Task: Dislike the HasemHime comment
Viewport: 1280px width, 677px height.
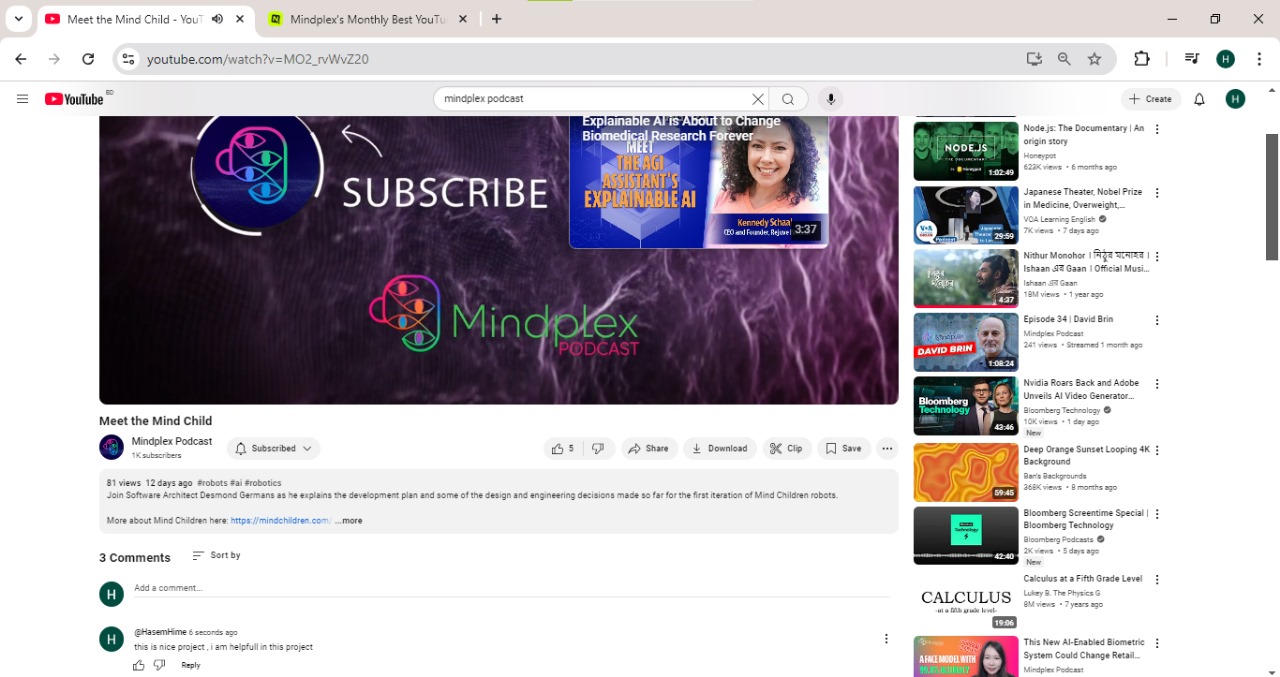Action: coord(159,665)
